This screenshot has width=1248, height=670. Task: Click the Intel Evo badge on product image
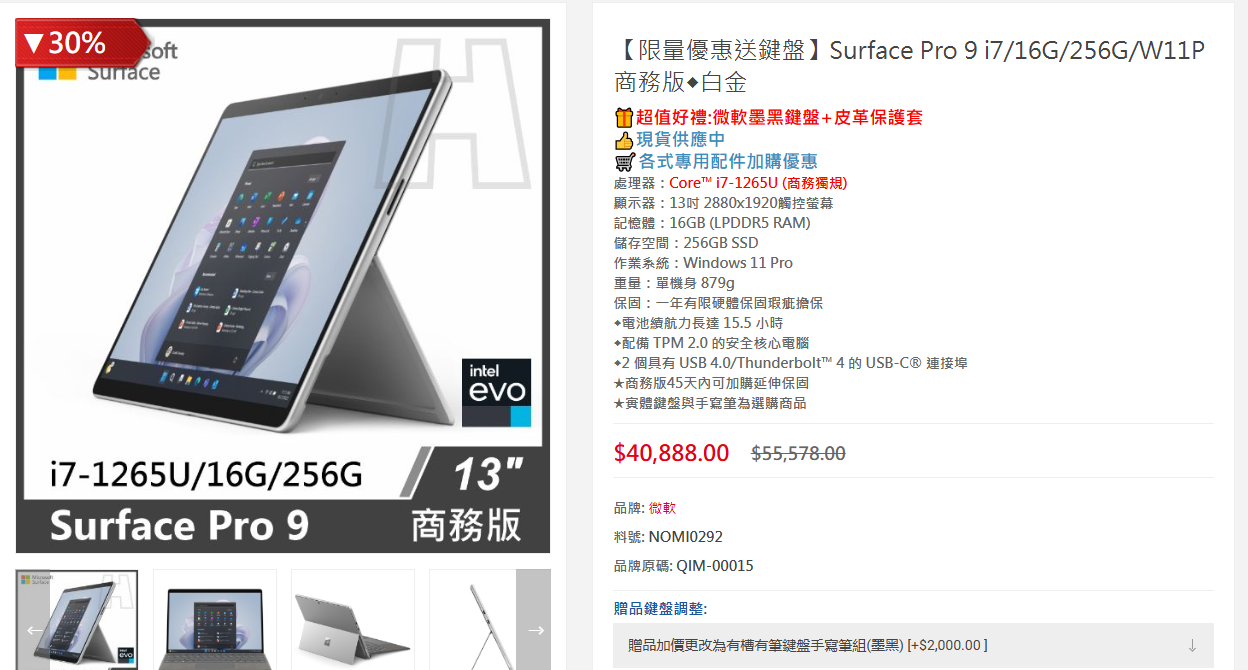pyautogui.click(x=499, y=393)
